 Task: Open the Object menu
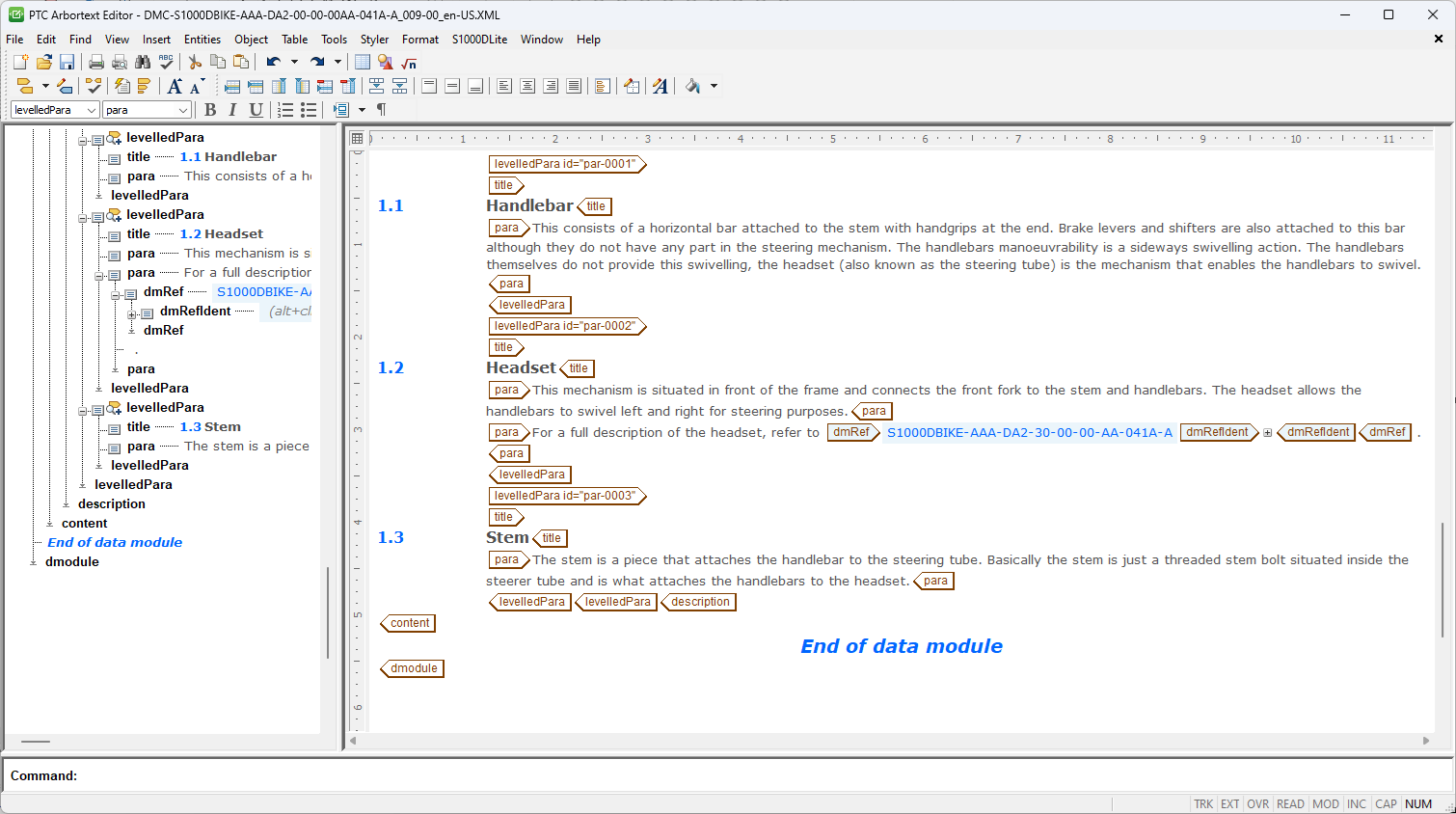coord(251,40)
